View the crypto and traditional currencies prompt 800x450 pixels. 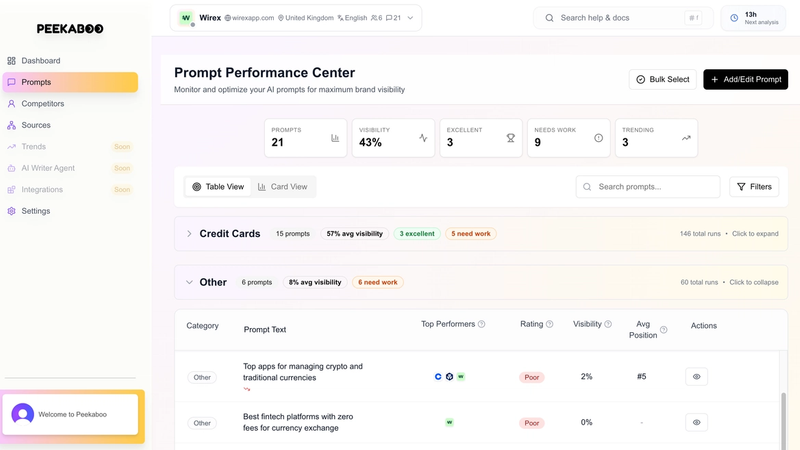696,377
